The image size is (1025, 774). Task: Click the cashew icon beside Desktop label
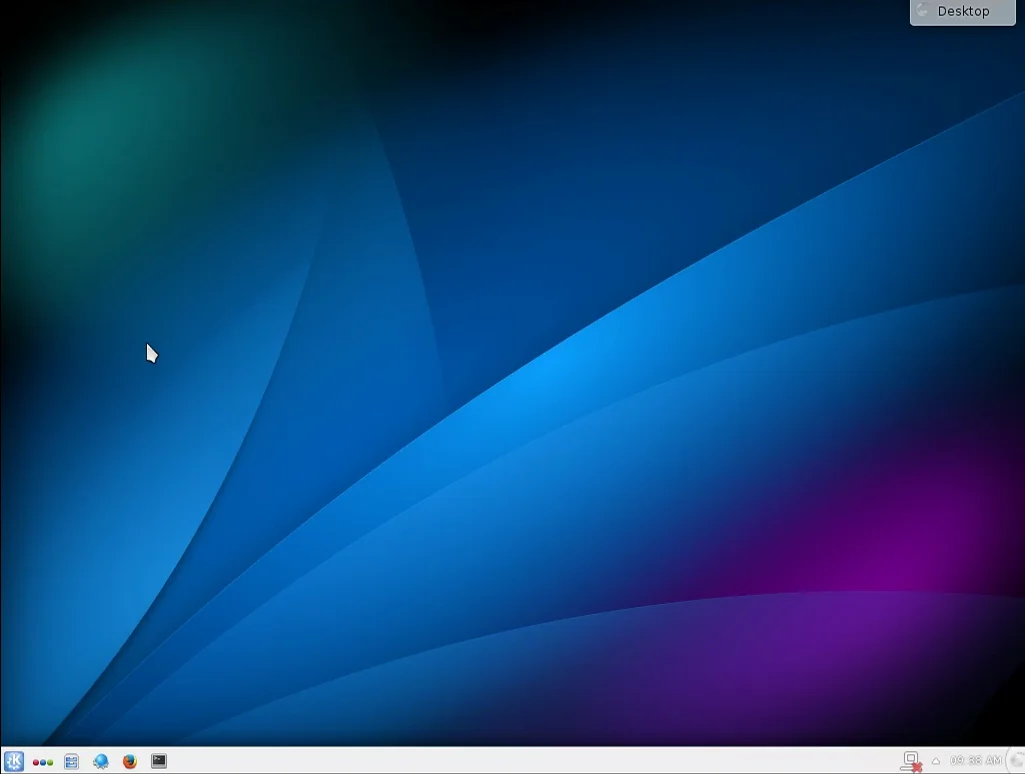pyautogui.click(x=923, y=11)
